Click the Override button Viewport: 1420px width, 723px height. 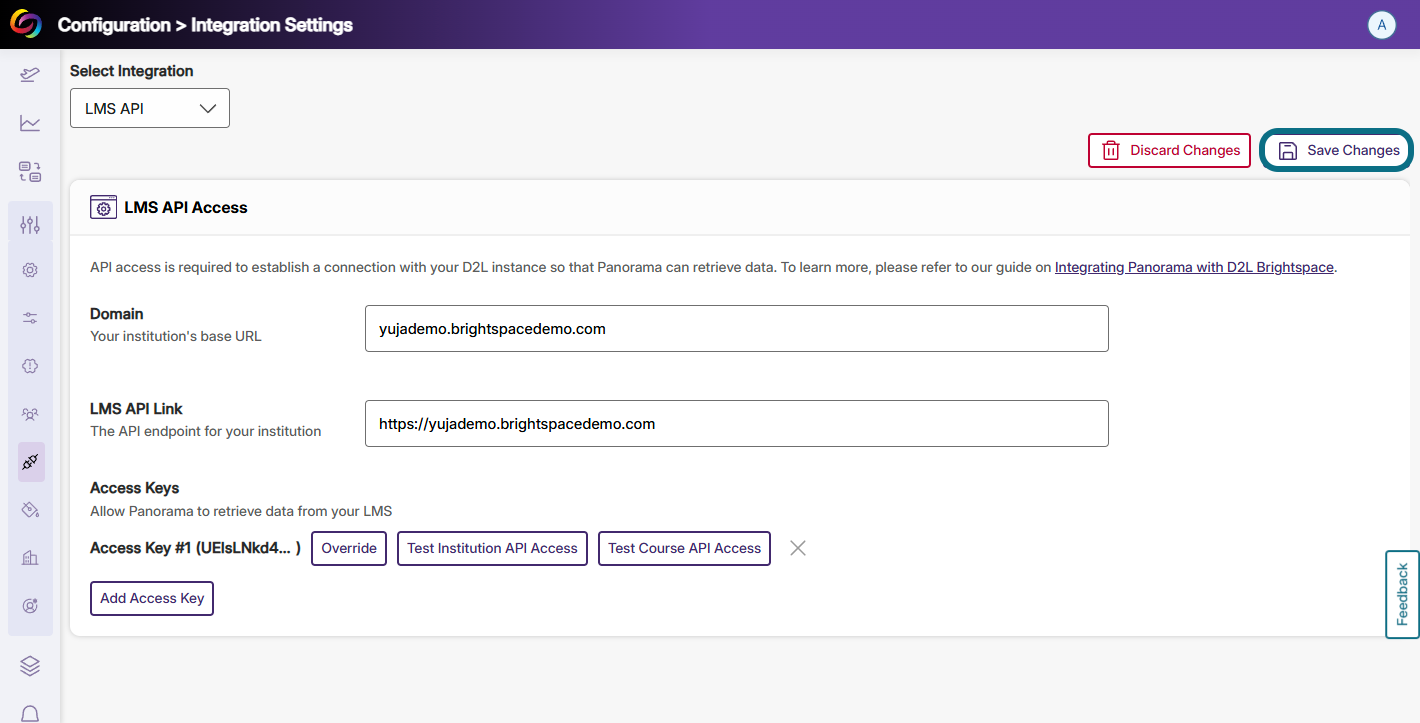[x=349, y=548]
